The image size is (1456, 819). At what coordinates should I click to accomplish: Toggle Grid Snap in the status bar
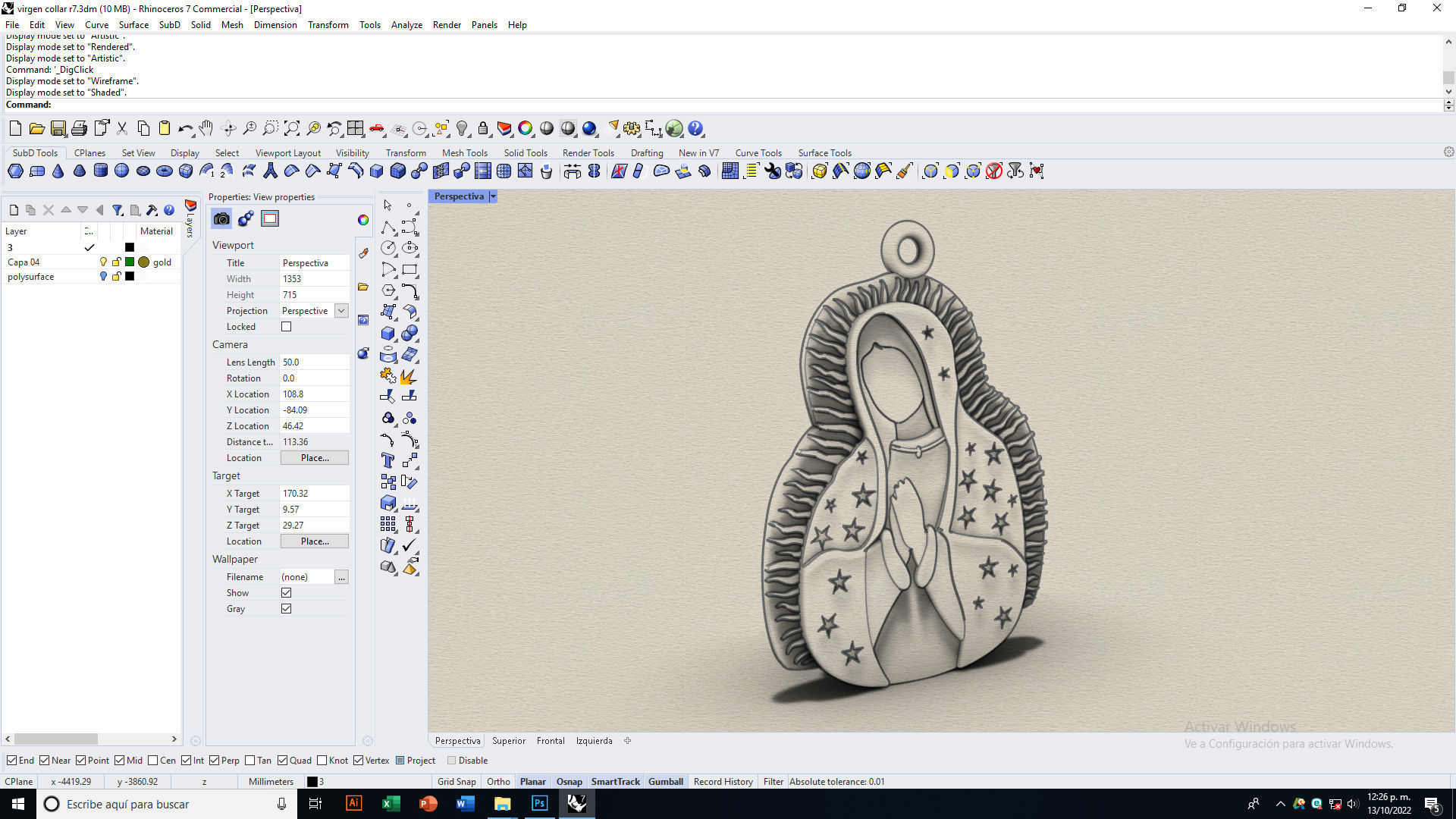point(457,782)
